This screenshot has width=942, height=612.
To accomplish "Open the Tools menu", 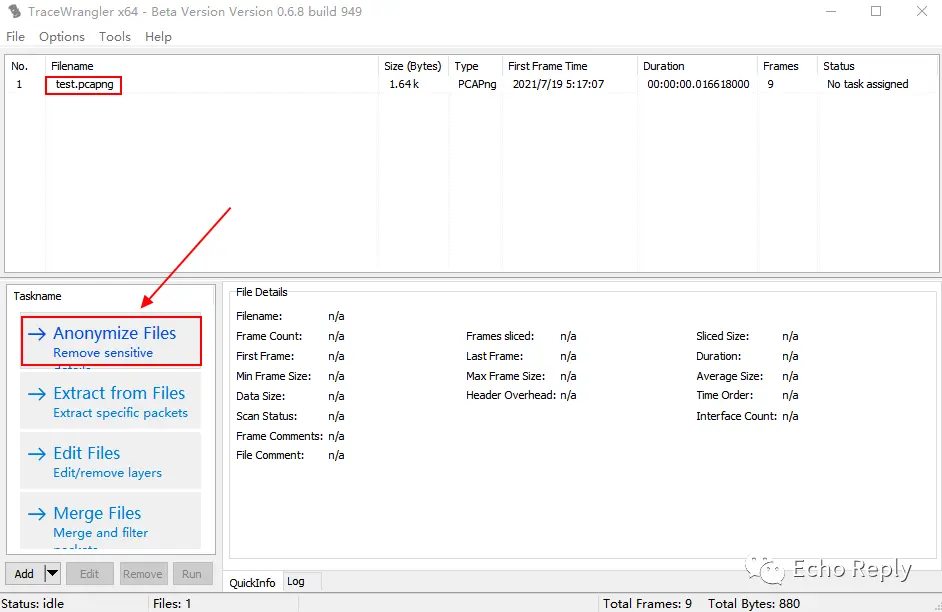I will click(x=115, y=37).
